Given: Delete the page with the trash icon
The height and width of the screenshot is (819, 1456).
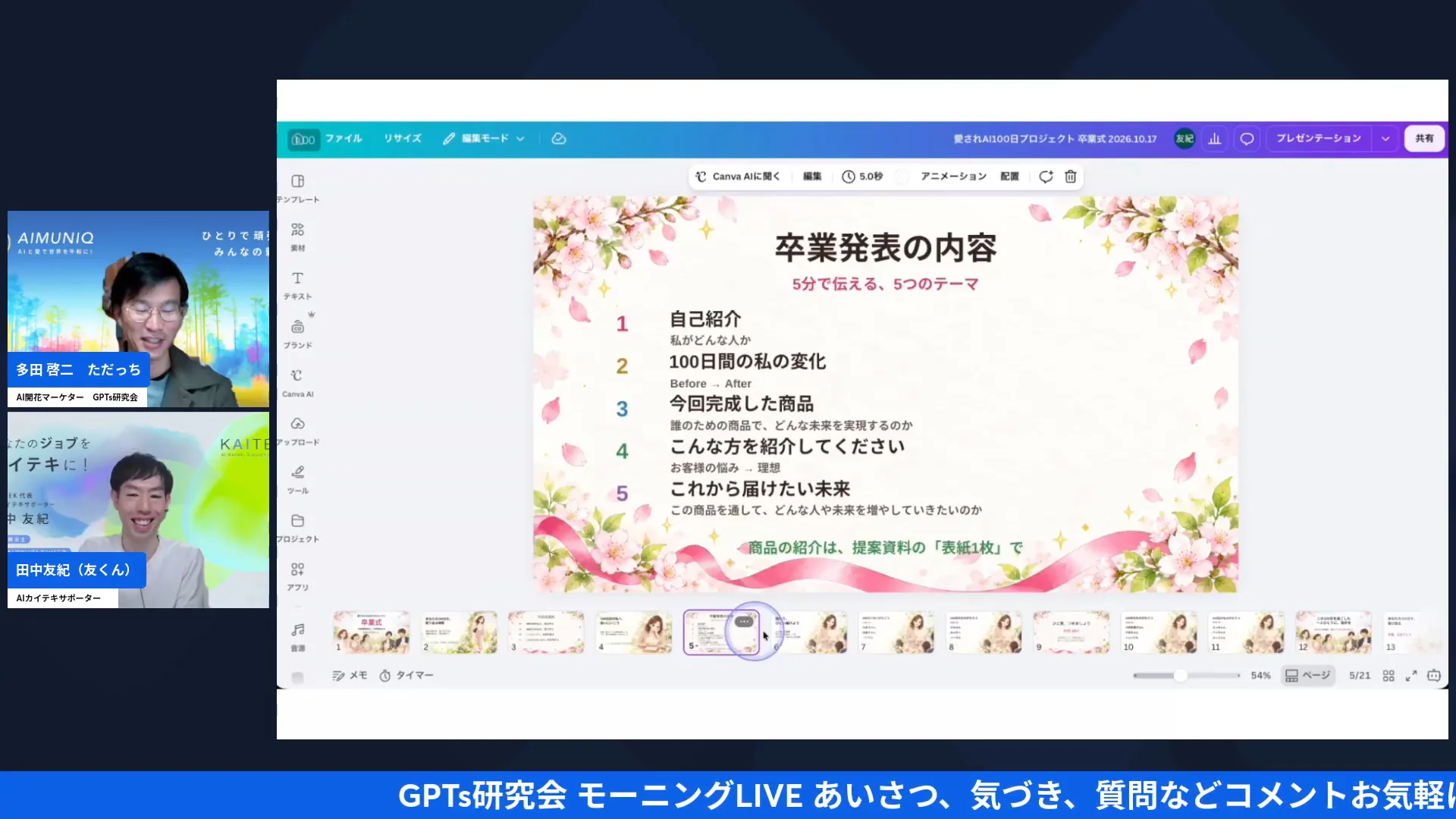Looking at the screenshot, I should 1070,177.
